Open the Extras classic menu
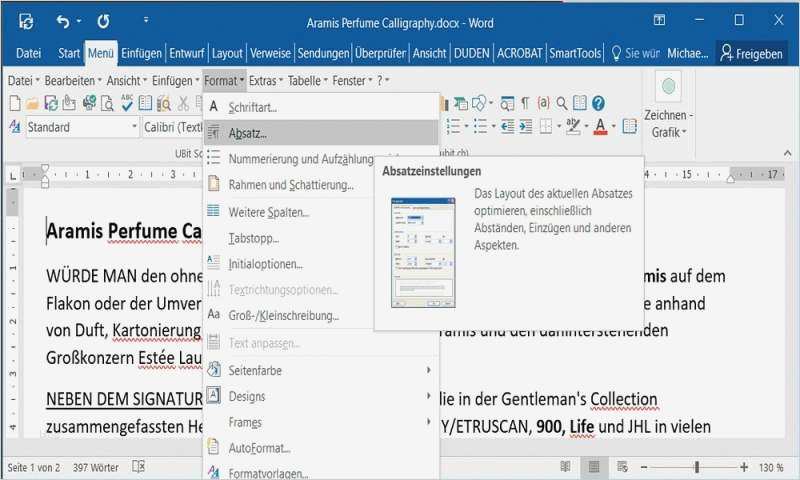This screenshot has height=480, width=800. coord(265,81)
